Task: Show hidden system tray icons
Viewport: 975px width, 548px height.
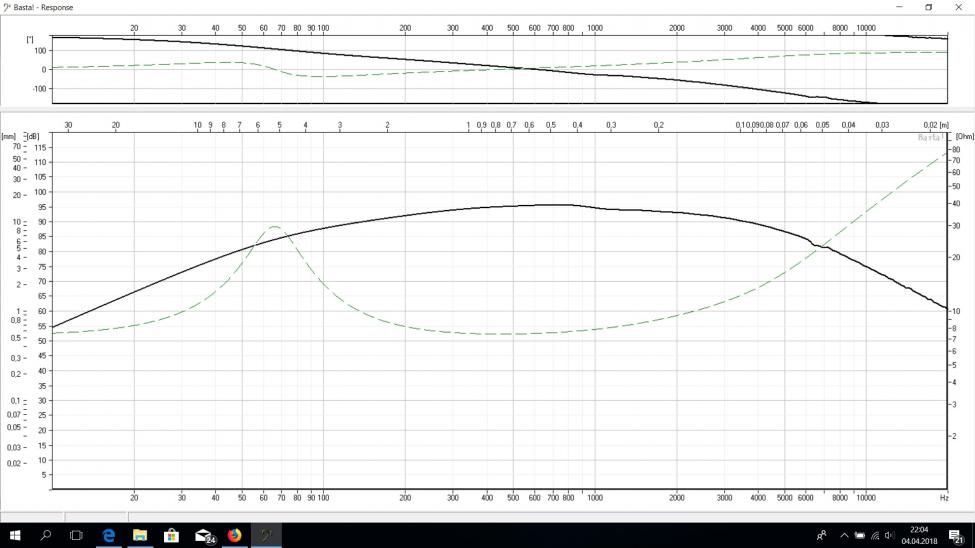Action: pos(844,536)
